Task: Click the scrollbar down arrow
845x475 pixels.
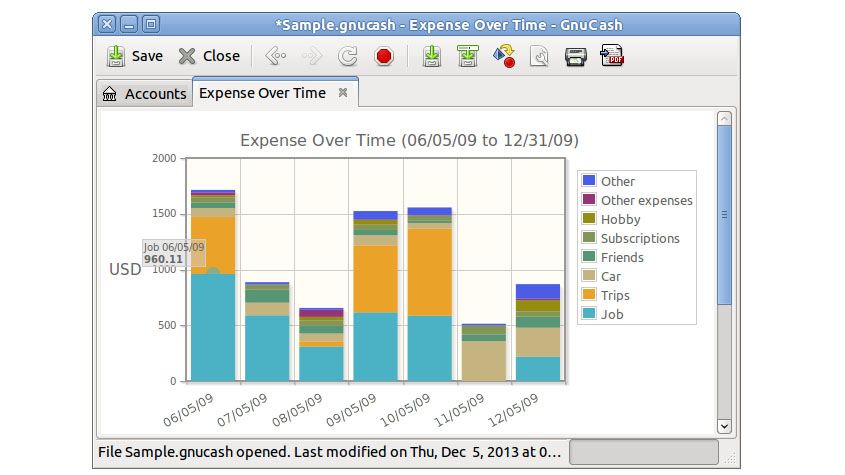Action: (x=724, y=426)
